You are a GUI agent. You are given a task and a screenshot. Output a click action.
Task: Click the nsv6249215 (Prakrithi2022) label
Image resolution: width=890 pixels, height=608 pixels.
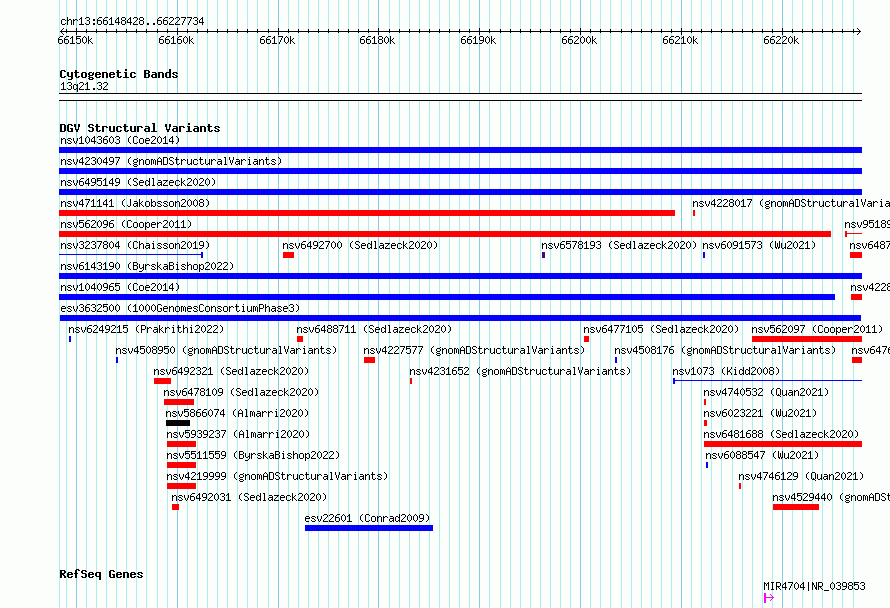(x=146, y=329)
